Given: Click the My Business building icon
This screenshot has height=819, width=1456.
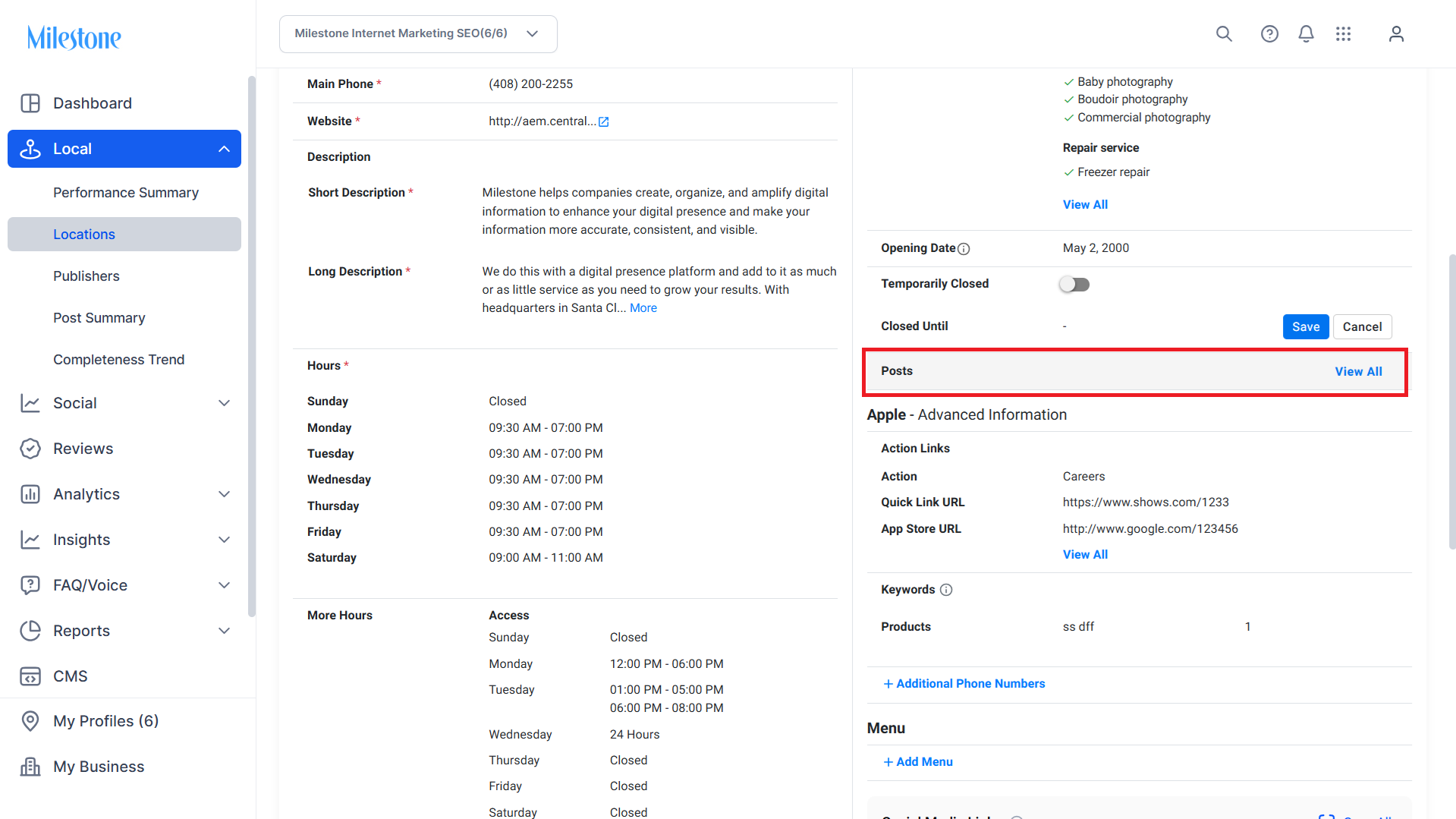Looking at the screenshot, I should pos(30,767).
